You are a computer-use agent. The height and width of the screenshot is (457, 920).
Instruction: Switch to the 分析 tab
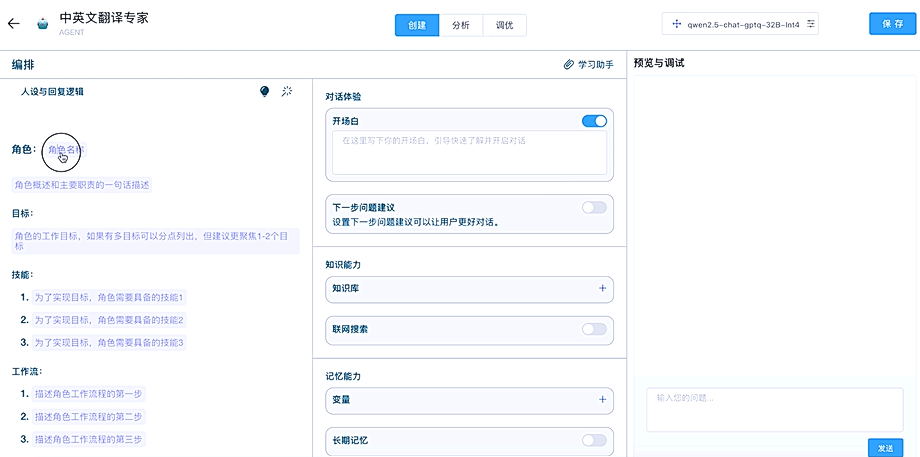point(461,25)
